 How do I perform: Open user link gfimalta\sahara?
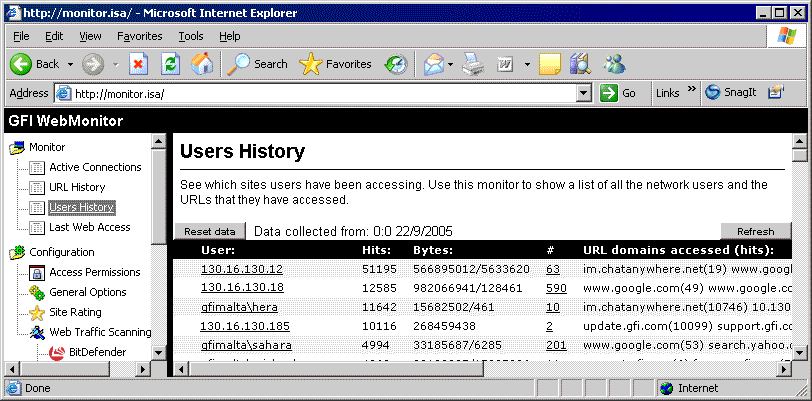246,346
